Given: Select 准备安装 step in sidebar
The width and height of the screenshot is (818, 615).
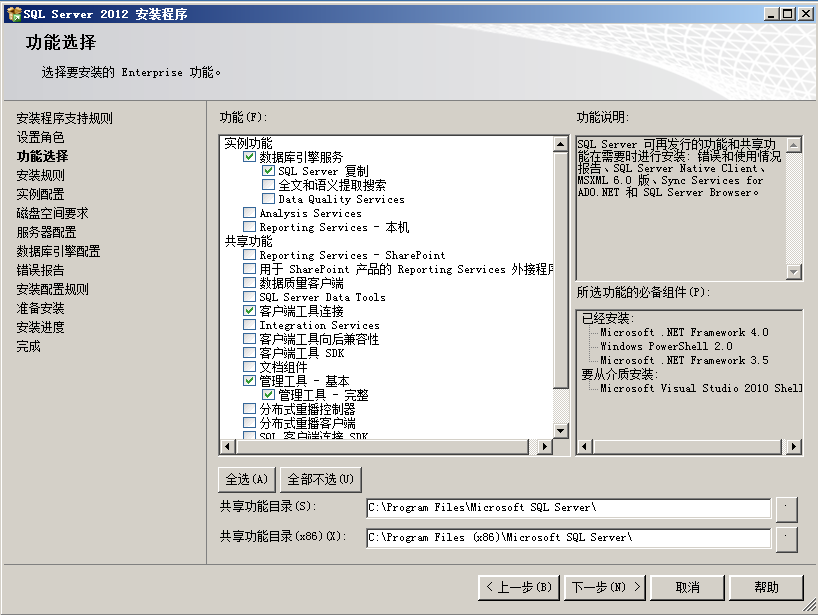Looking at the screenshot, I should (40, 308).
